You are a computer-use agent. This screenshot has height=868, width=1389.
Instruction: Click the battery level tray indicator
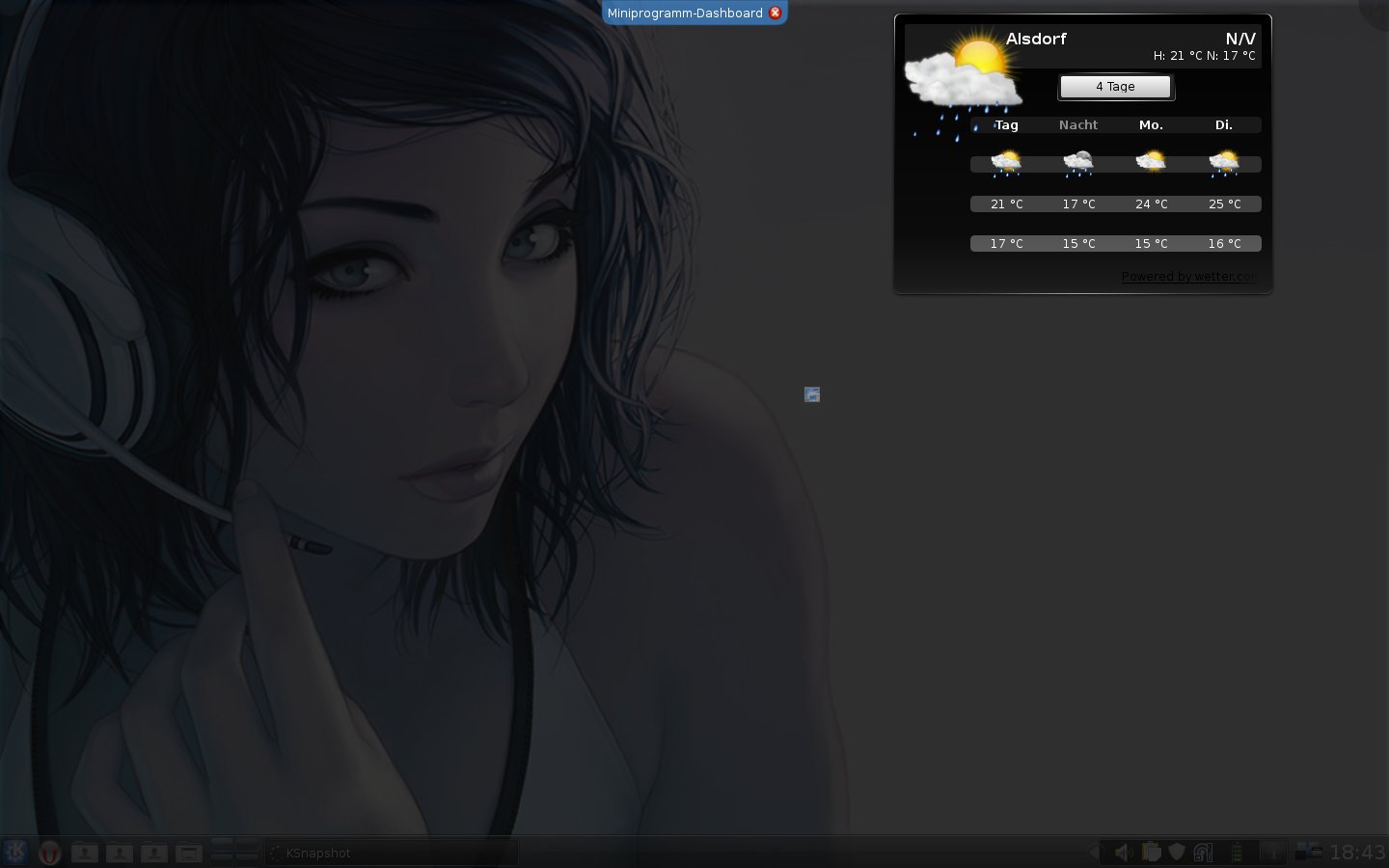[x=1236, y=853]
